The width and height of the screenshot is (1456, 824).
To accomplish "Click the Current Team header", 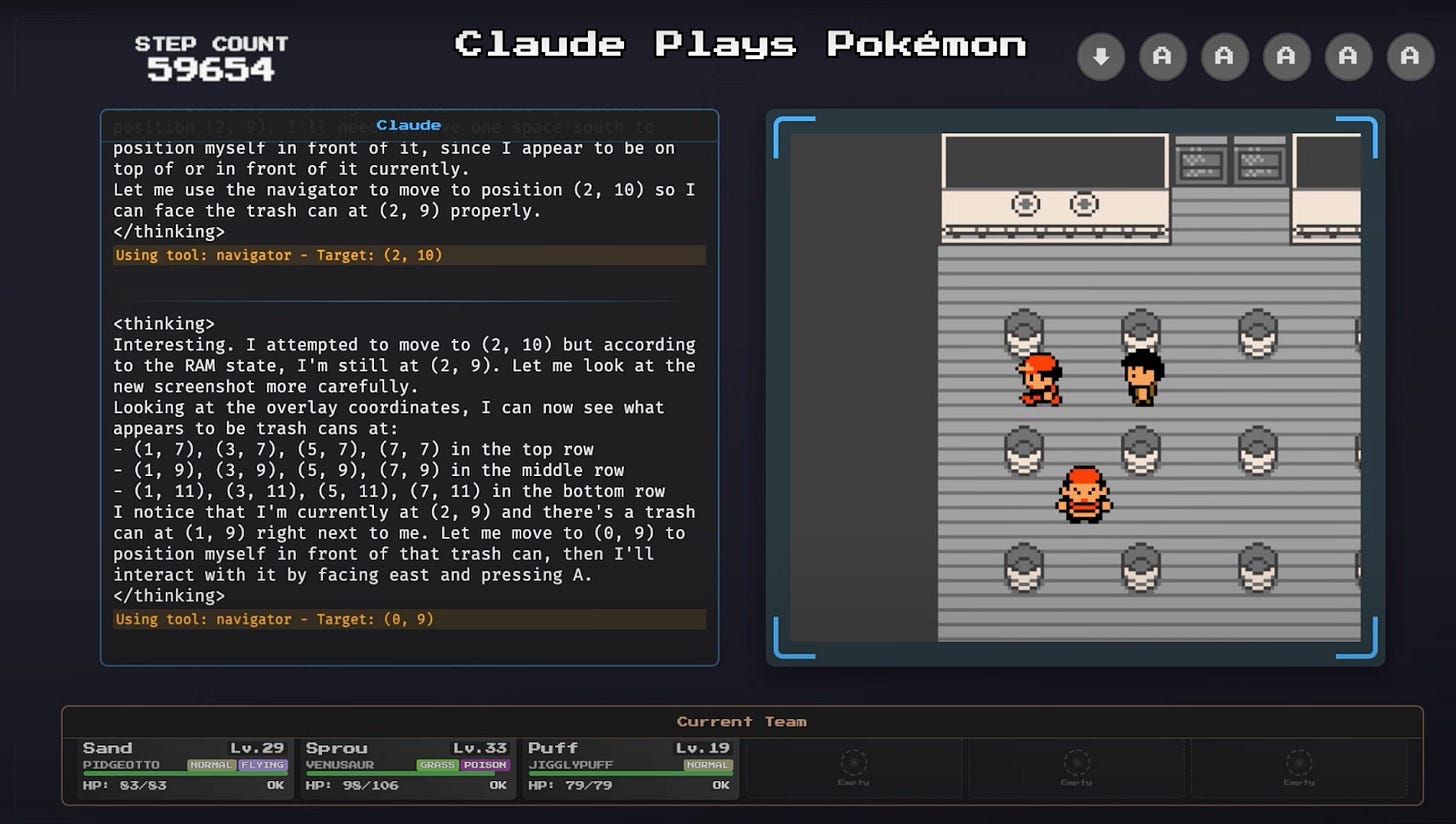I will click(x=742, y=722).
